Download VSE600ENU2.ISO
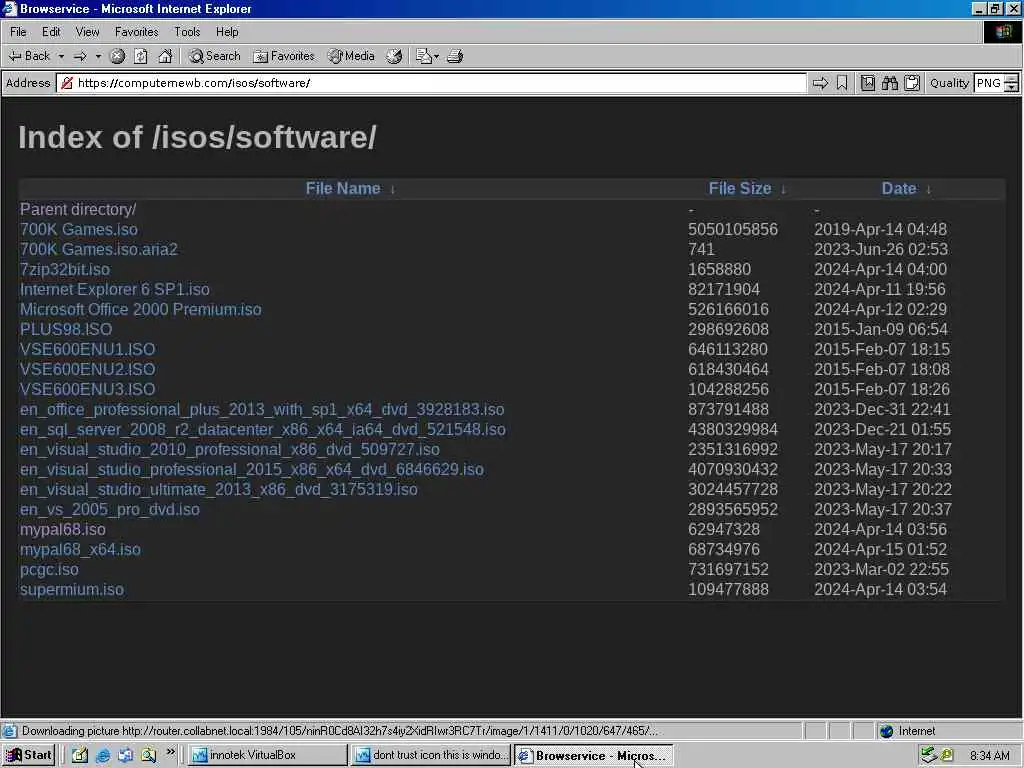1024x768 pixels. (88, 370)
